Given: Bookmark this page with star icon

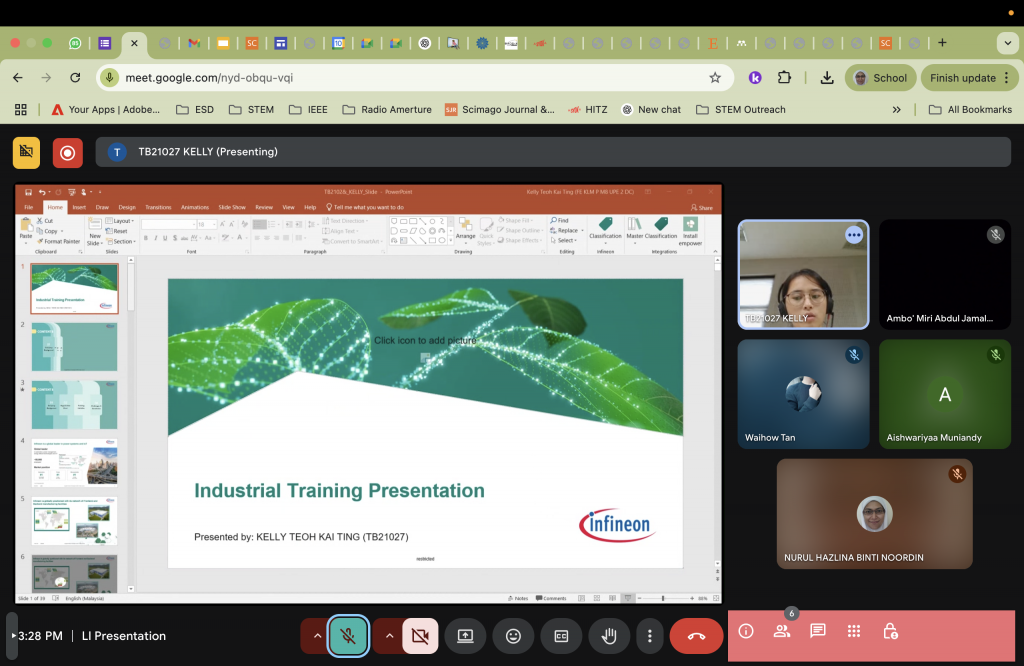Looking at the screenshot, I should (x=715, y=78).
